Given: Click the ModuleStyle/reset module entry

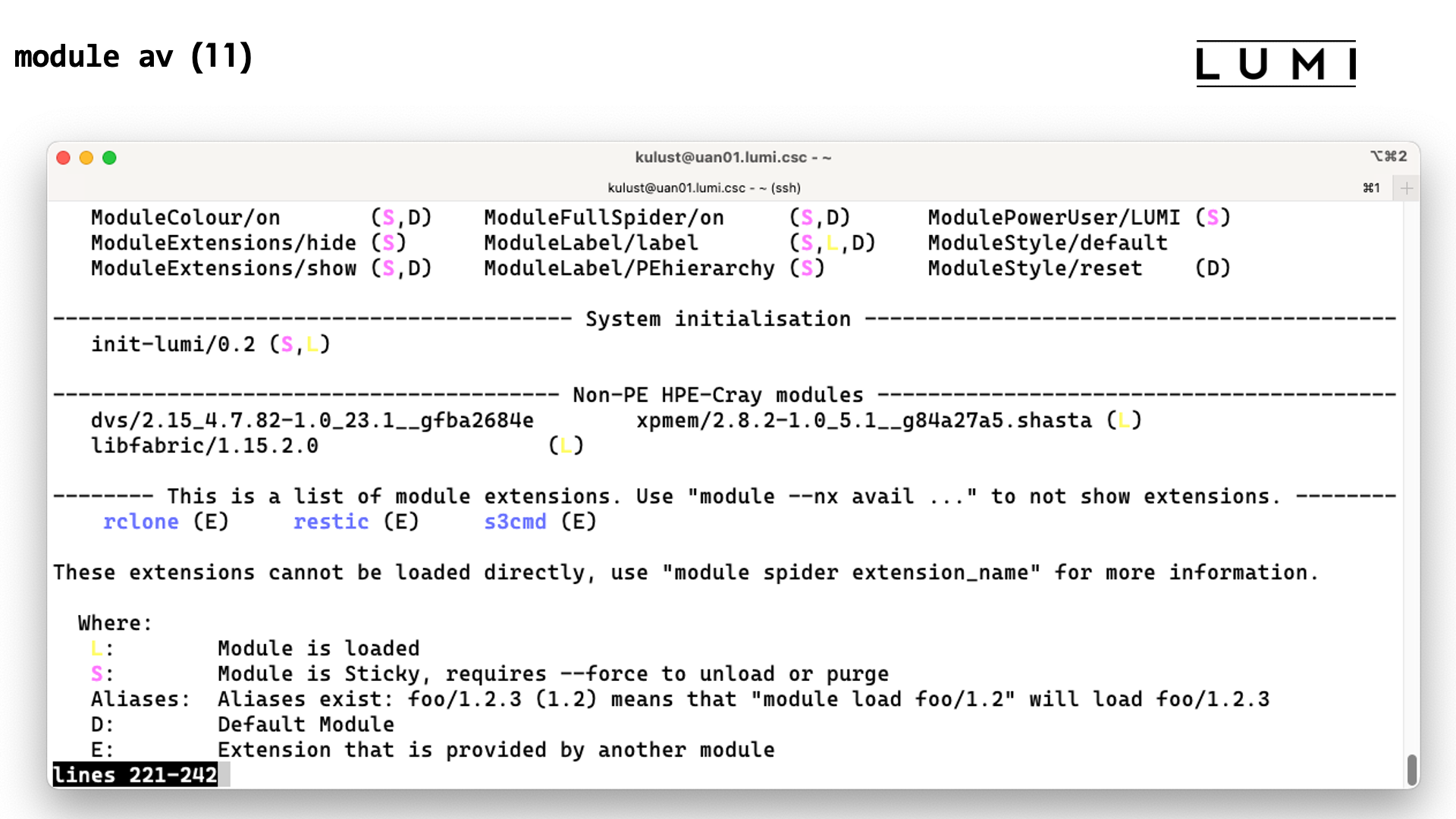Looking at the screenshot, I should tap(1034, 268).
